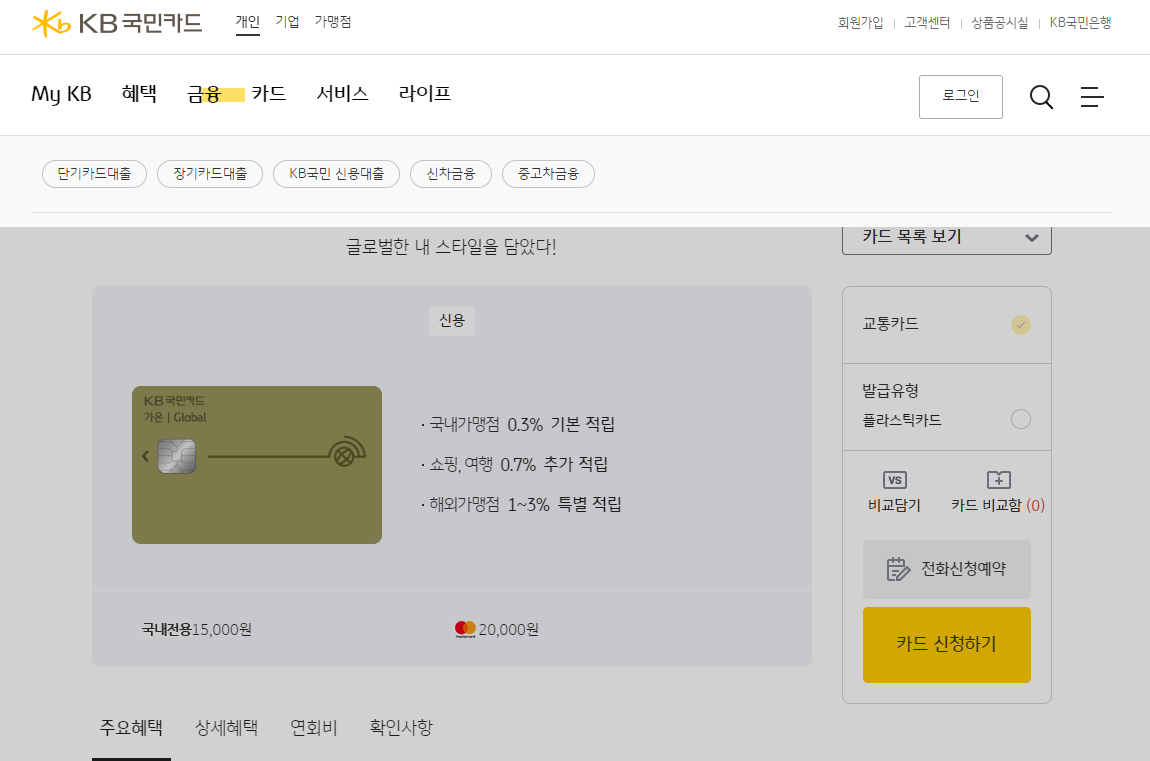Go to the 고객센터 link
Screen dimensions: 1150x761
[x=927, y=23]
